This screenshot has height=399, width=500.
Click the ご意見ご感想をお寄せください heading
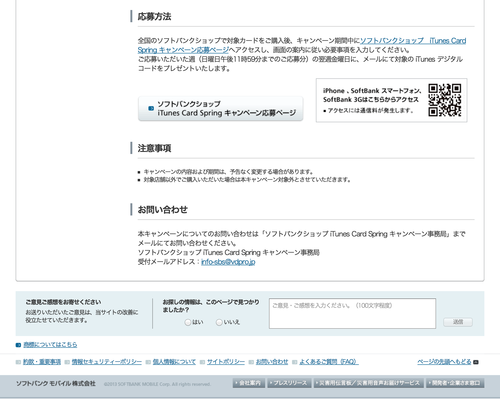coord(63,302)
